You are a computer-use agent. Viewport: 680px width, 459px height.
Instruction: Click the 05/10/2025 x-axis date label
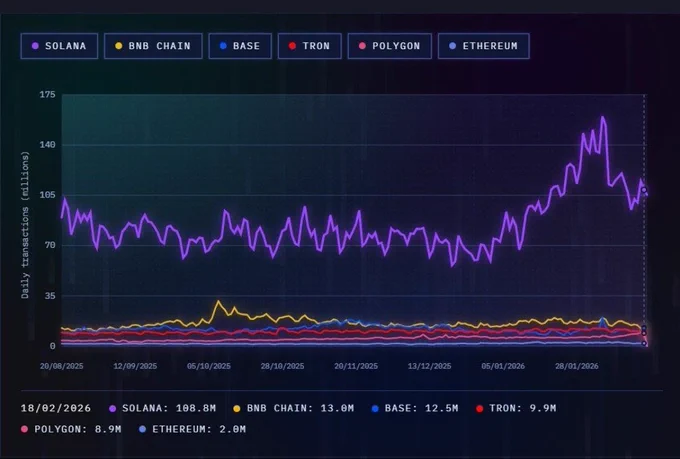pos(209,366)
